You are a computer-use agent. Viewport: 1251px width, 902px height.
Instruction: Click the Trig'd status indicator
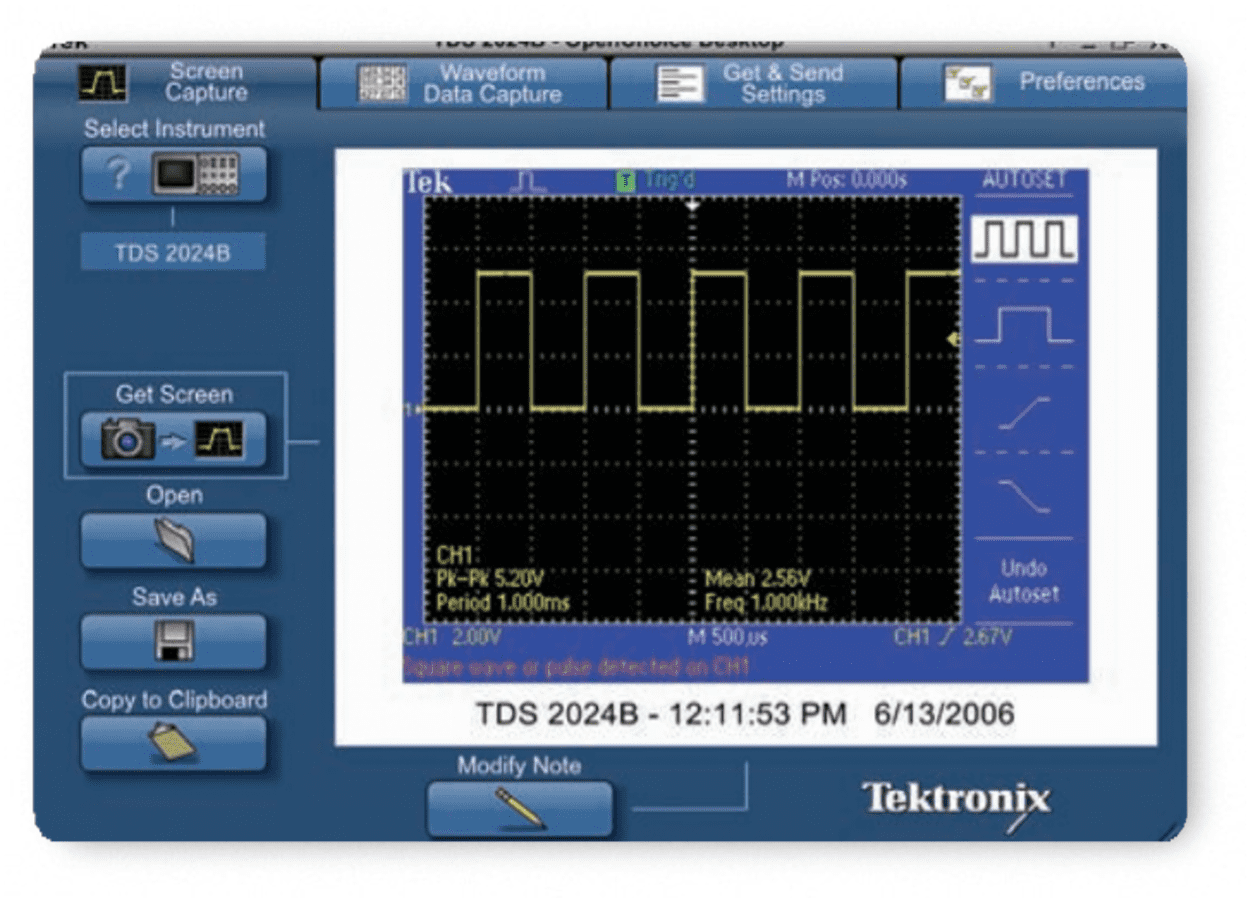(x=658, y=180)
